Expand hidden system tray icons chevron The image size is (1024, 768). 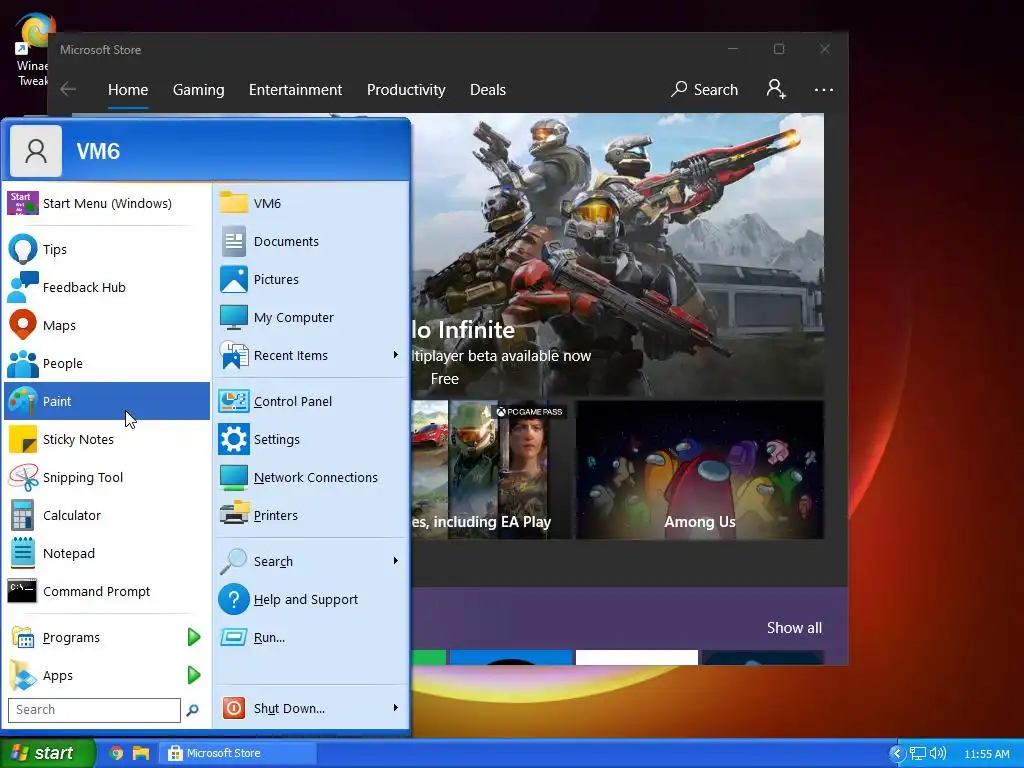(897, 754)
